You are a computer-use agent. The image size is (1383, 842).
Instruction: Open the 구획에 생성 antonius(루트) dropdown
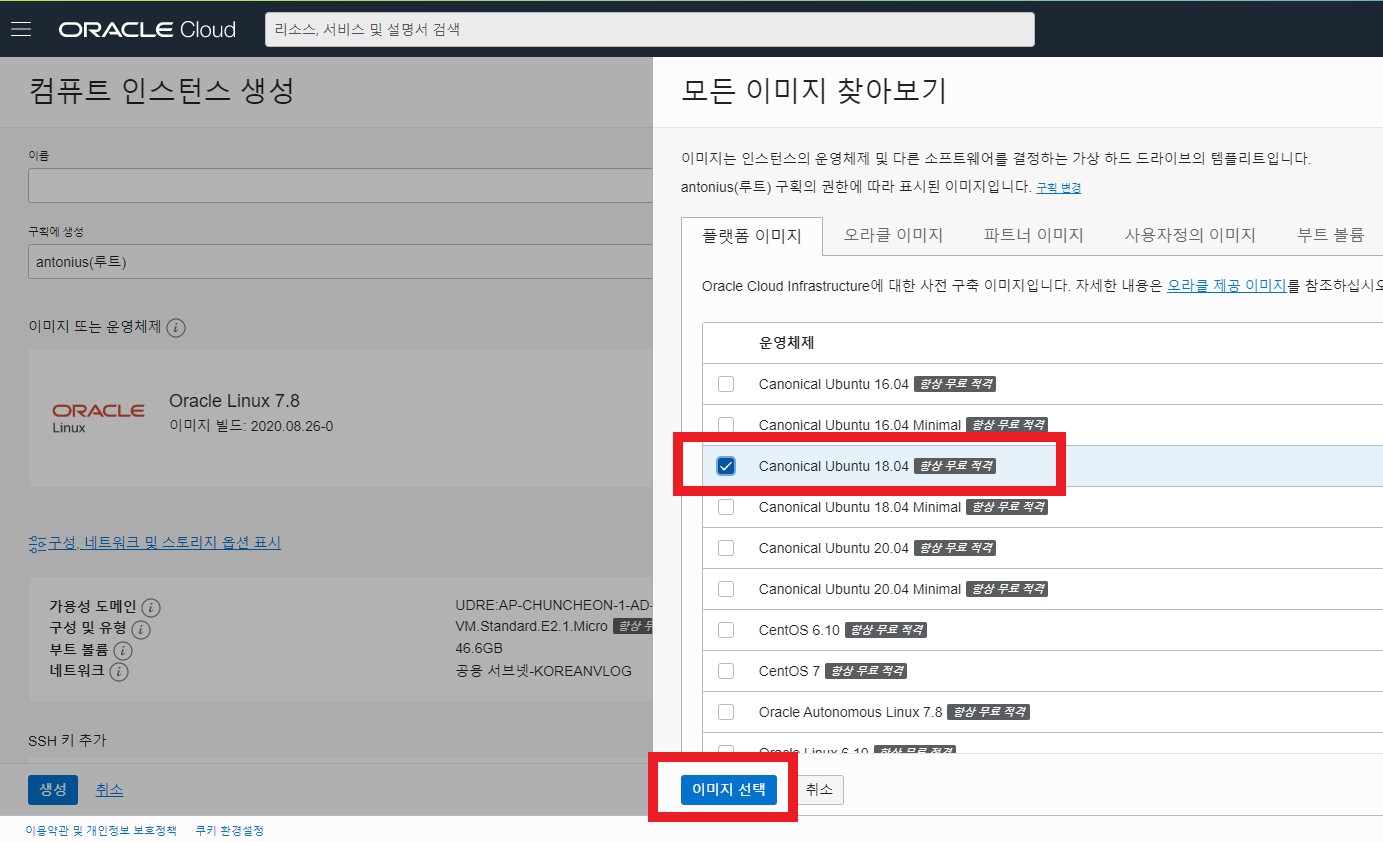pos(340,262)
